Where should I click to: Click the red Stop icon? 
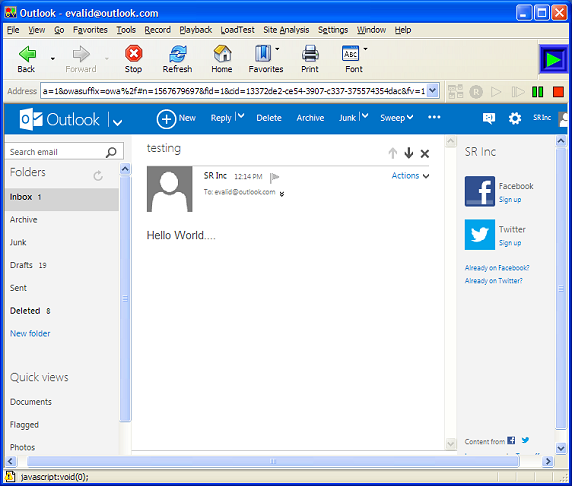134,54
